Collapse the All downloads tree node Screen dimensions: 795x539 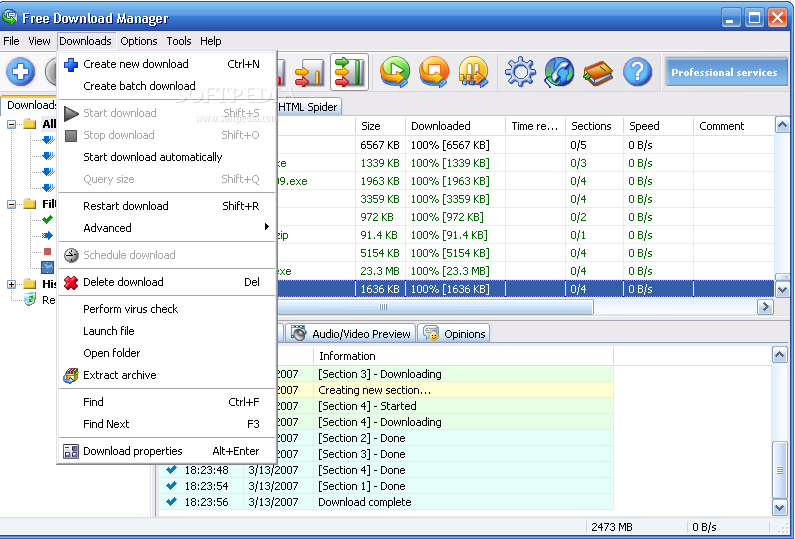pyautogui.click(x=12, y=124)
